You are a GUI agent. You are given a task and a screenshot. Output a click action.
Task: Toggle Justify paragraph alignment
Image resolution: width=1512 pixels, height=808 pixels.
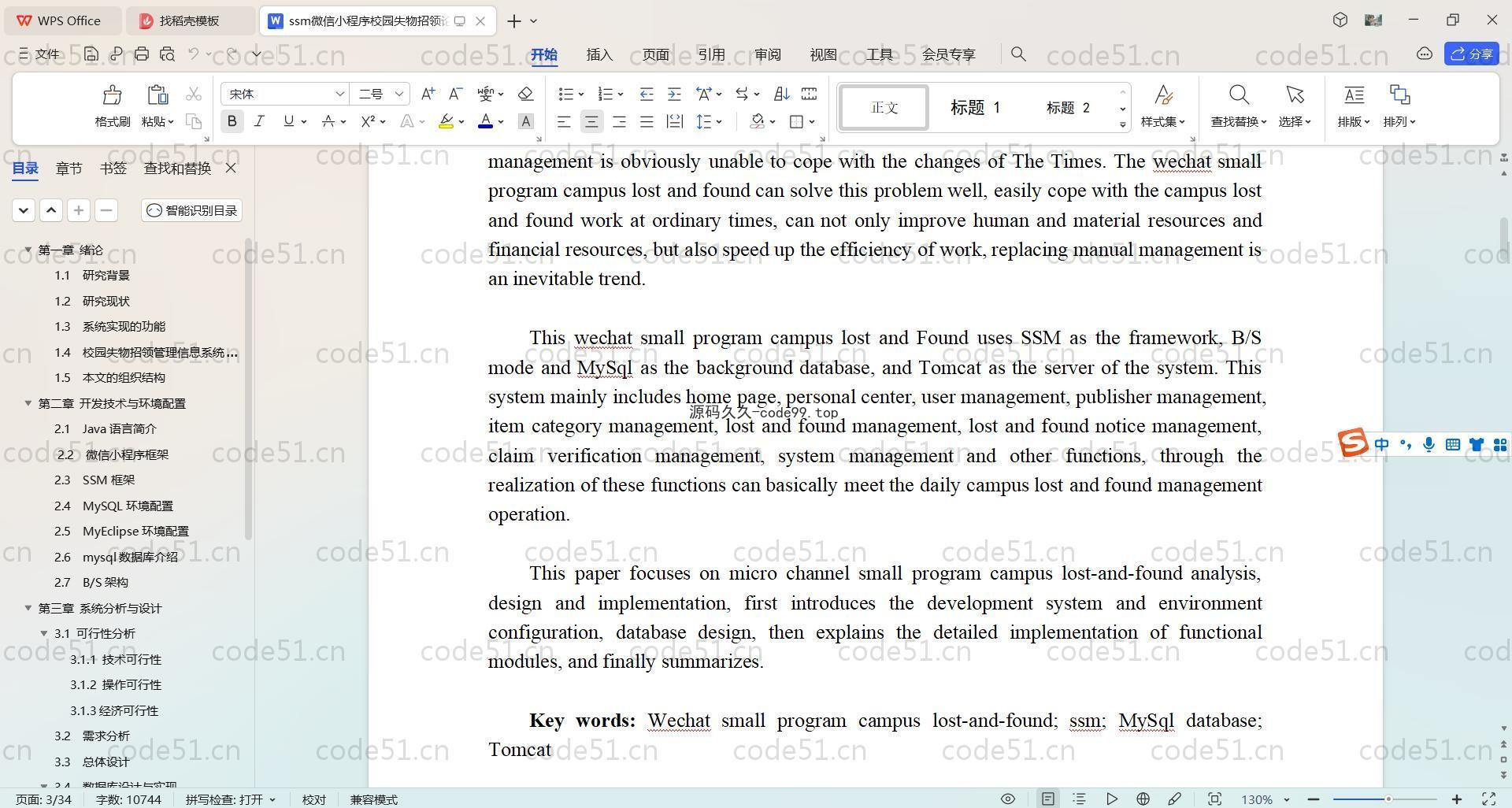(647, 121)
